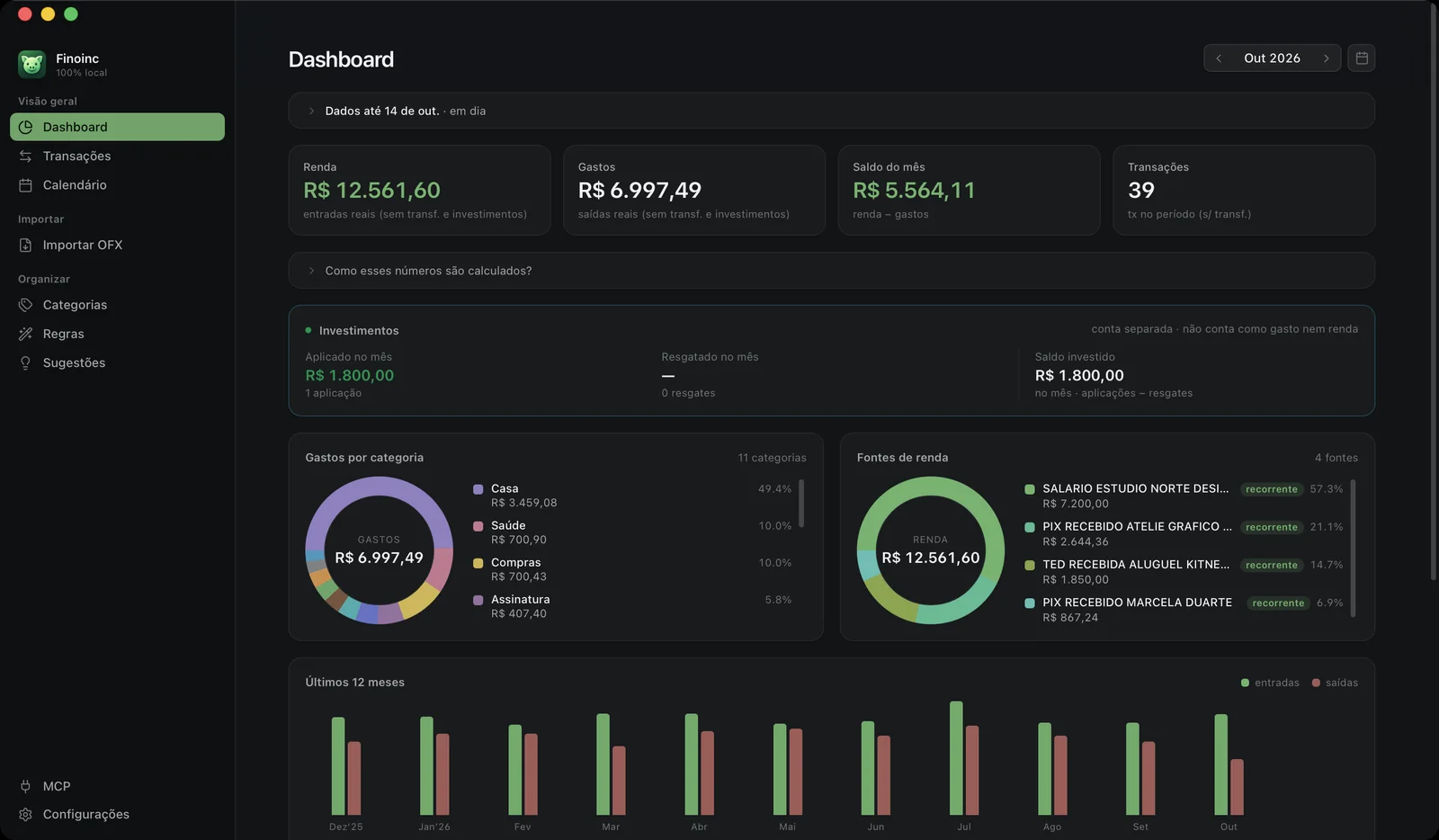Screen dimensions: 1439x840
Task: Click the Renda donut chart
Action: (931, 550)
